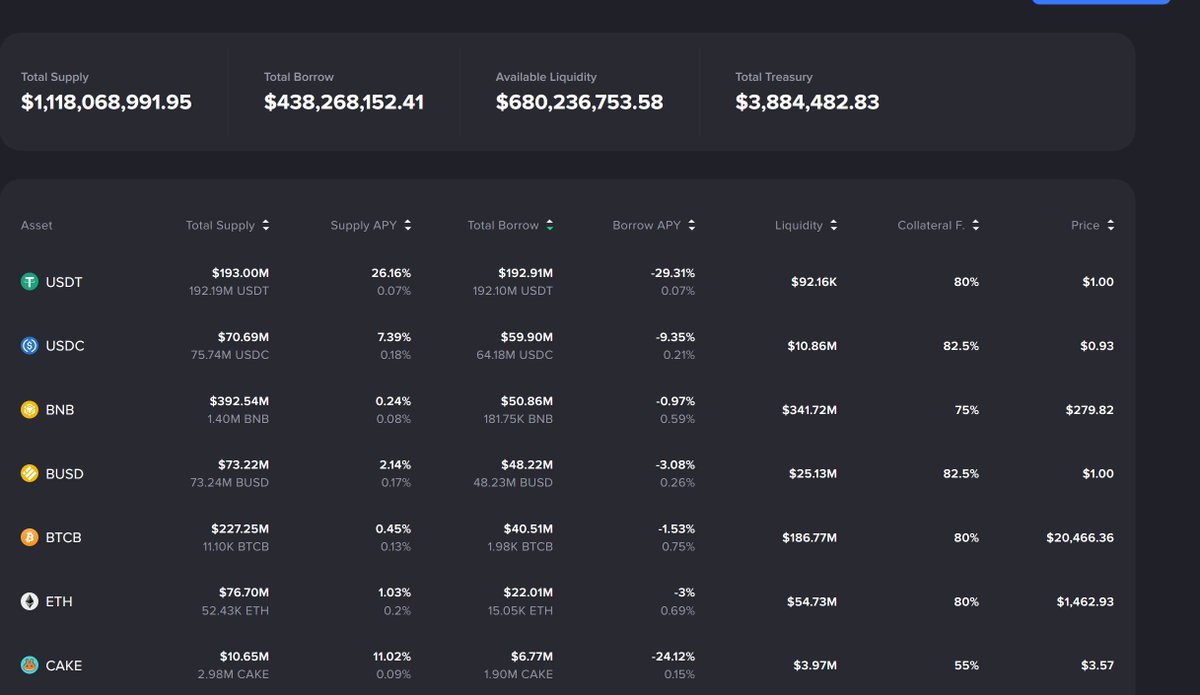Sort table by Collateral F. arrows

pos(976,226)
